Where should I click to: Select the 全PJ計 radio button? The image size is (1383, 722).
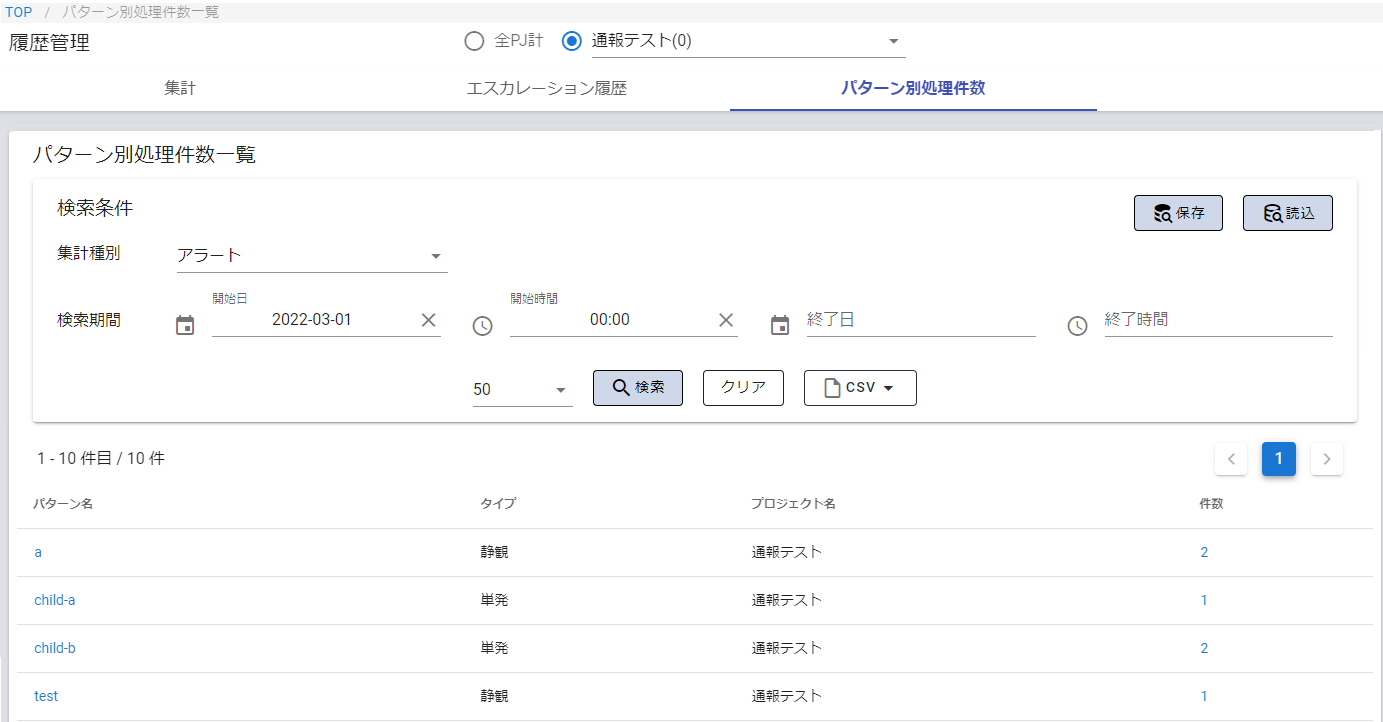(474, 41)
